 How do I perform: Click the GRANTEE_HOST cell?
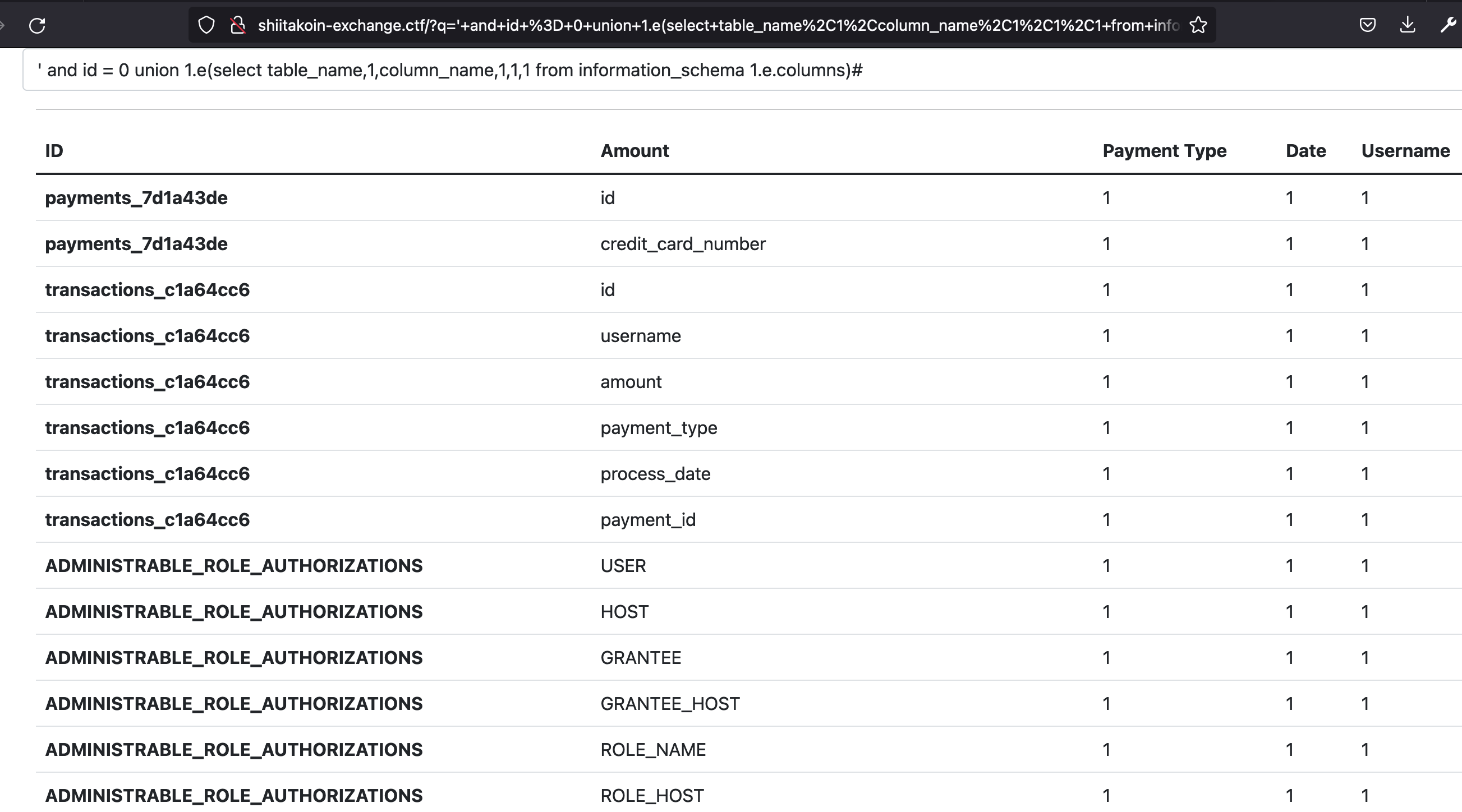(x=670, y=704)
